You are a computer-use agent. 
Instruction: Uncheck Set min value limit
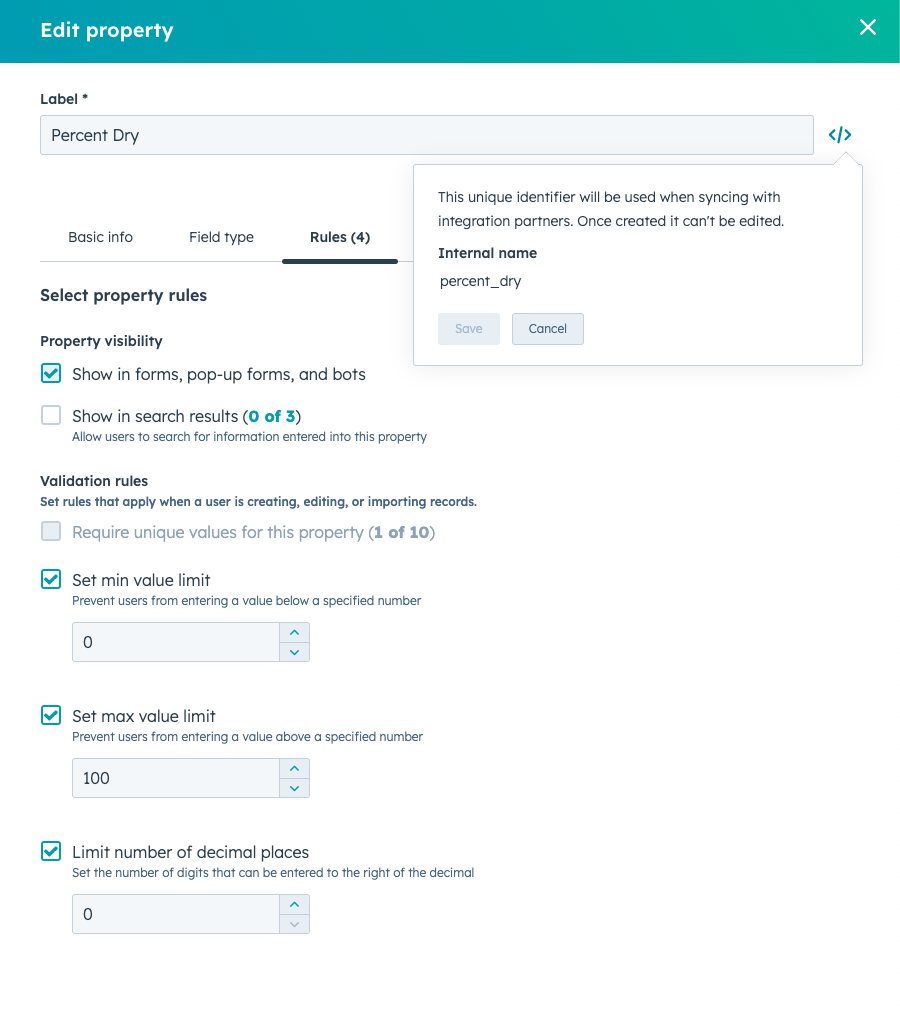tap(50, 579)
